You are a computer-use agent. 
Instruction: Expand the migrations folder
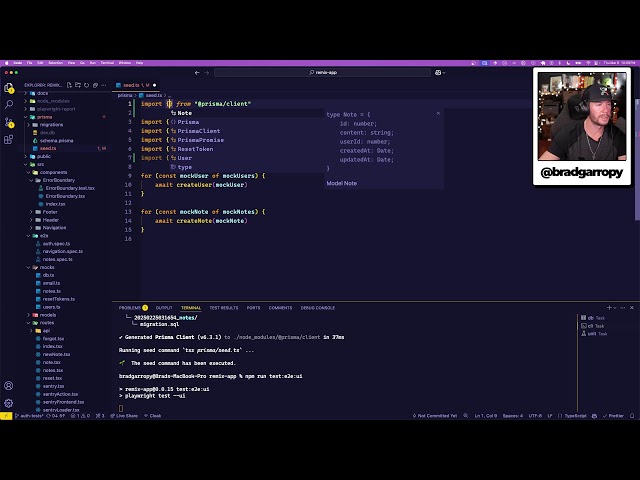click(47, 125)
